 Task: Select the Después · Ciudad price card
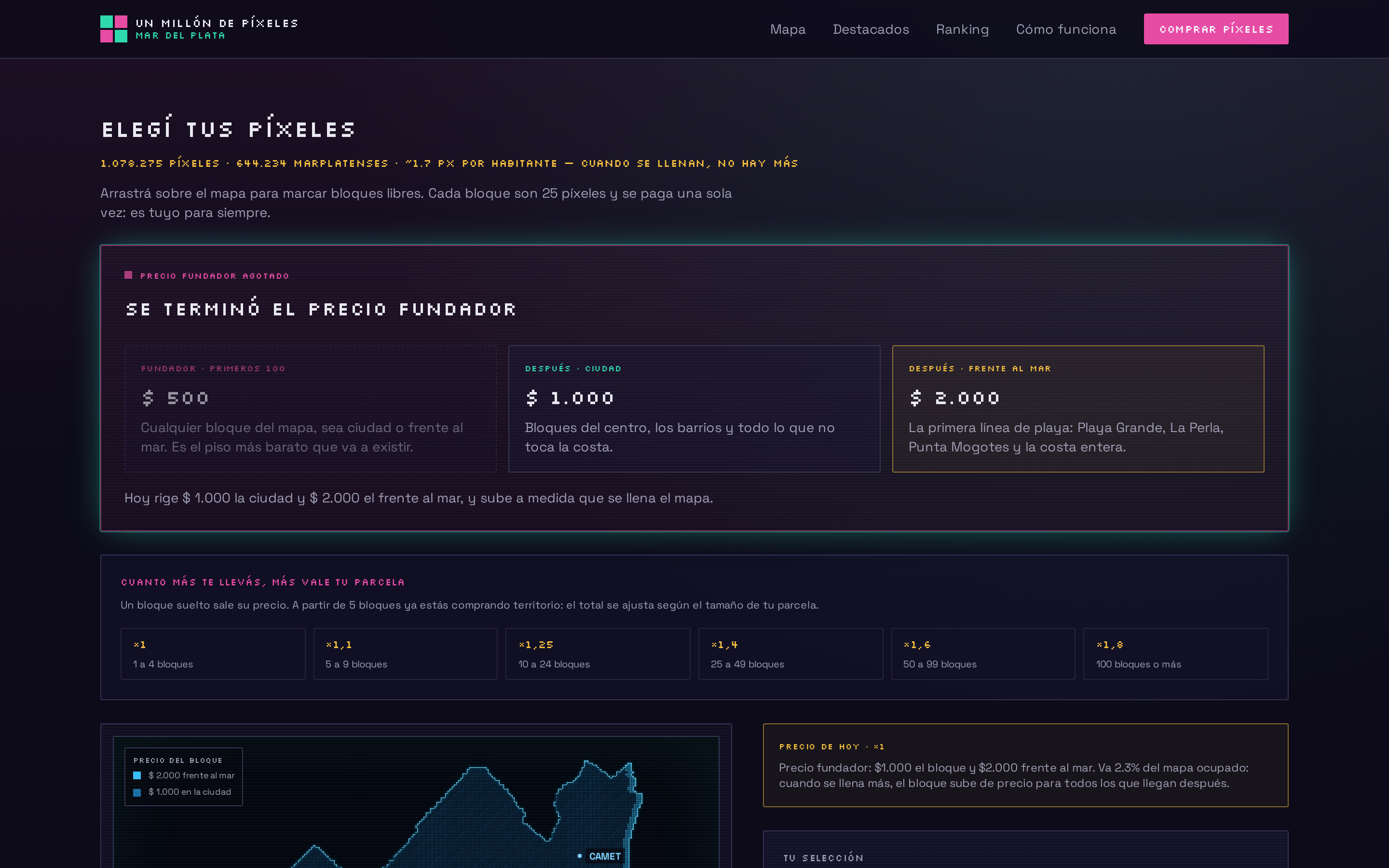tap(694, 409)
